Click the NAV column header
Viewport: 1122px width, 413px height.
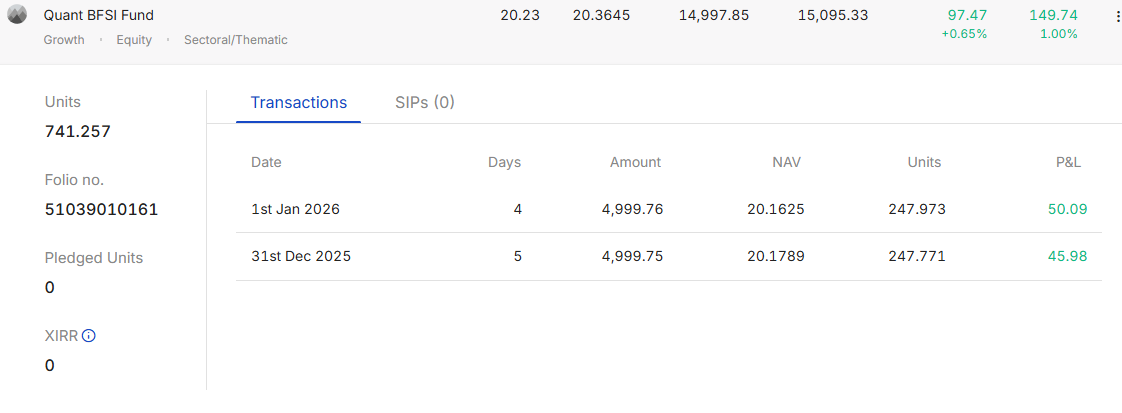tap(786, 162)
